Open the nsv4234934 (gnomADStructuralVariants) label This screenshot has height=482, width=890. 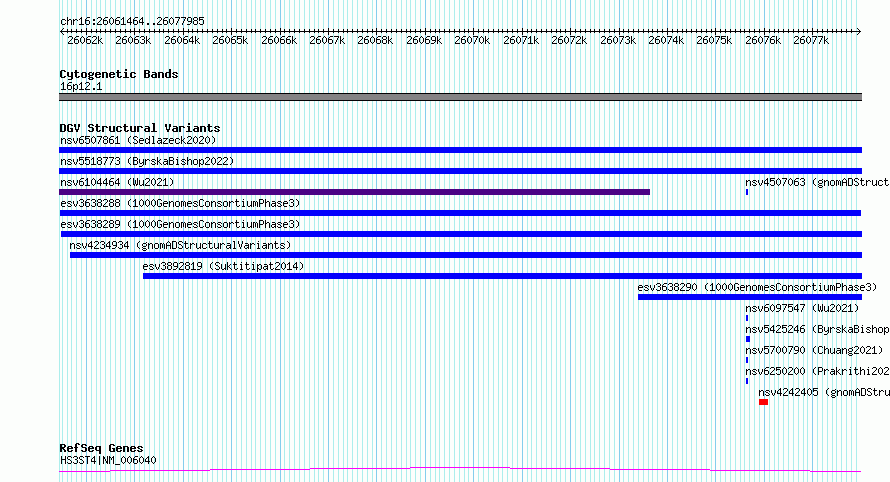click(x=180, y=245)
